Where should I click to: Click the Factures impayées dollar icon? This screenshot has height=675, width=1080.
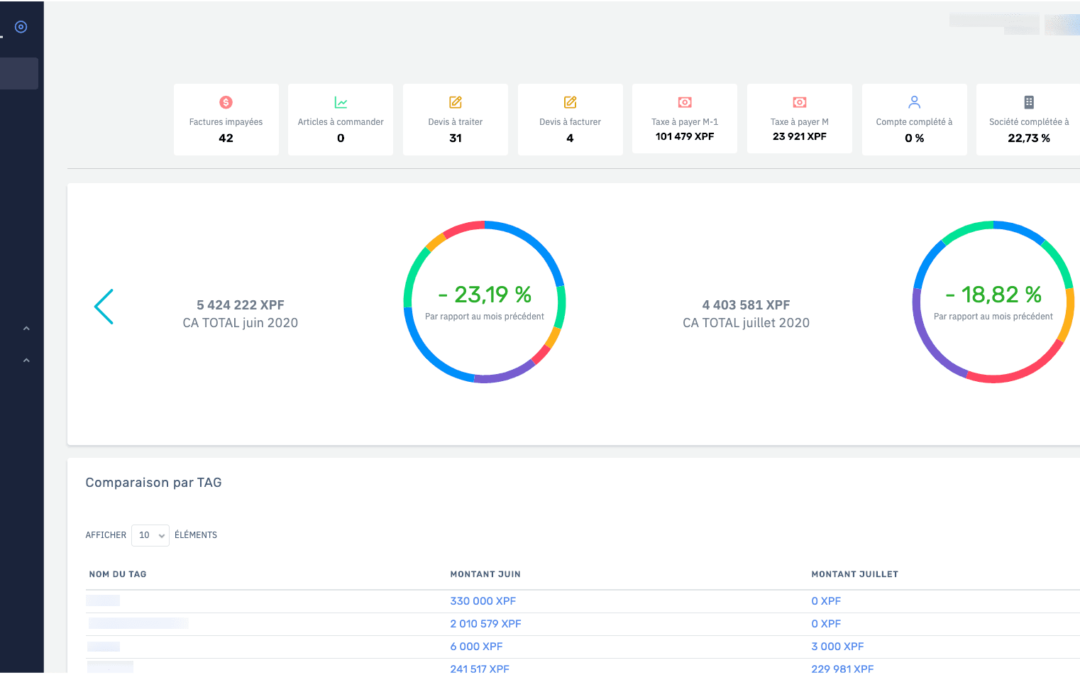[x=226, y=102]
